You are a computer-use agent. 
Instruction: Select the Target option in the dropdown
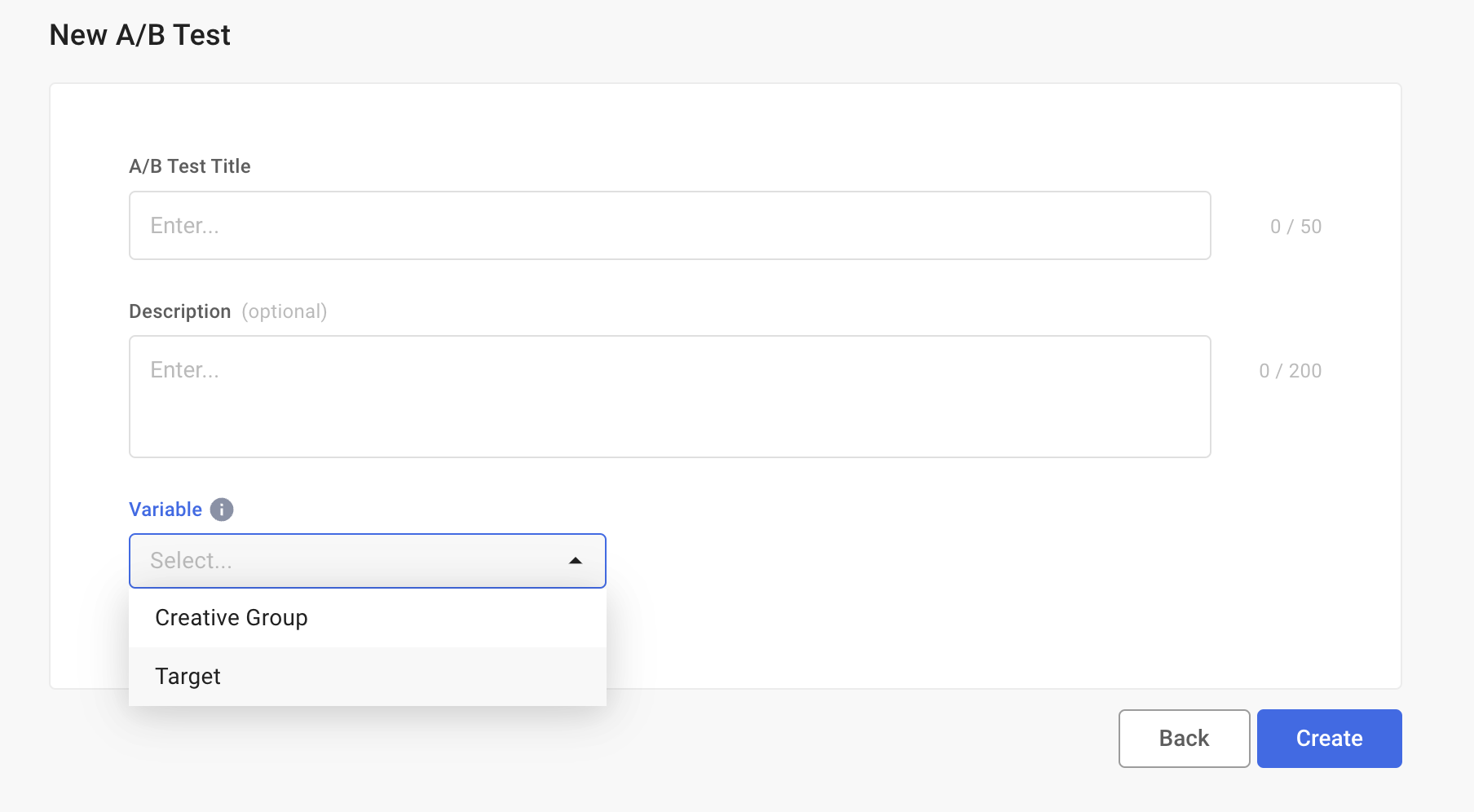[x=188, y=677]
